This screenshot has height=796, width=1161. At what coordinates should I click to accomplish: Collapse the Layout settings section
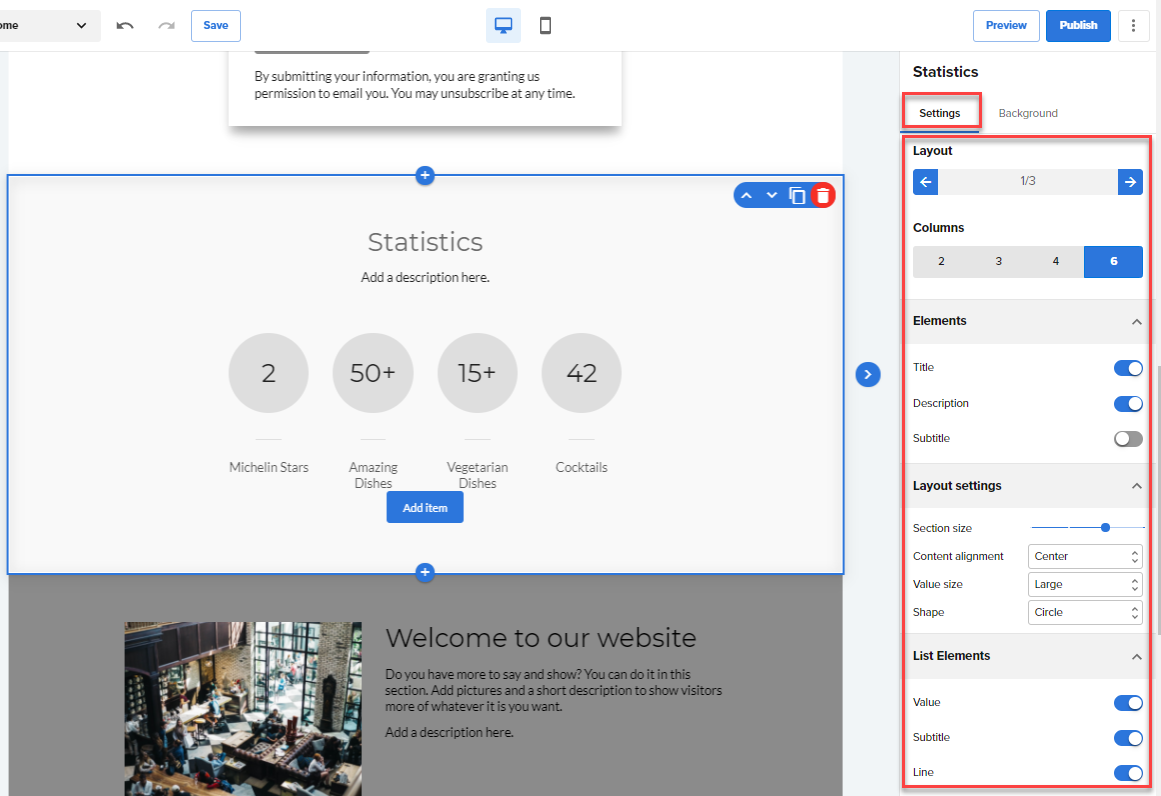[1137, 486]
